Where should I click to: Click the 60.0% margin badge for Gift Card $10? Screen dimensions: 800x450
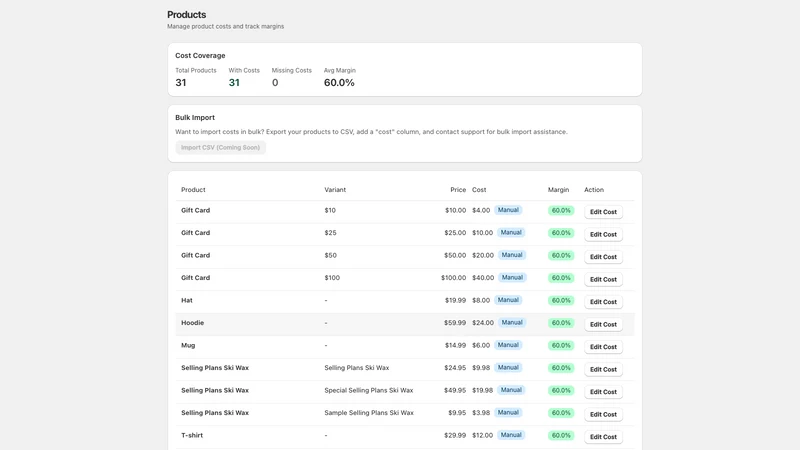click(561, 210)
